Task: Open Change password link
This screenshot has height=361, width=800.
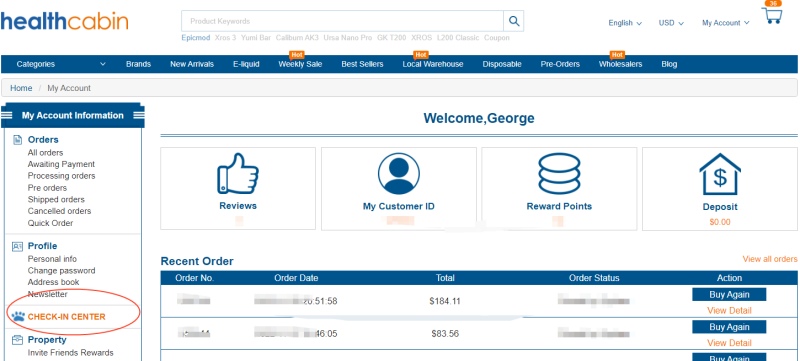Action: coord(61,271)
